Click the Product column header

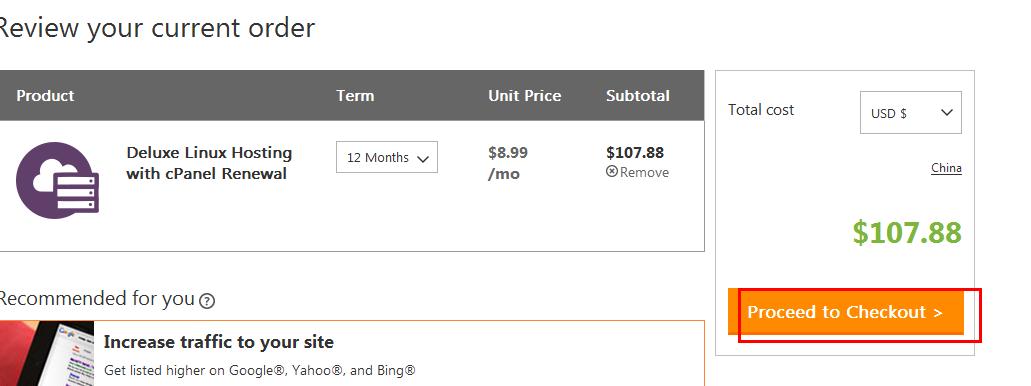pos(45,95)
